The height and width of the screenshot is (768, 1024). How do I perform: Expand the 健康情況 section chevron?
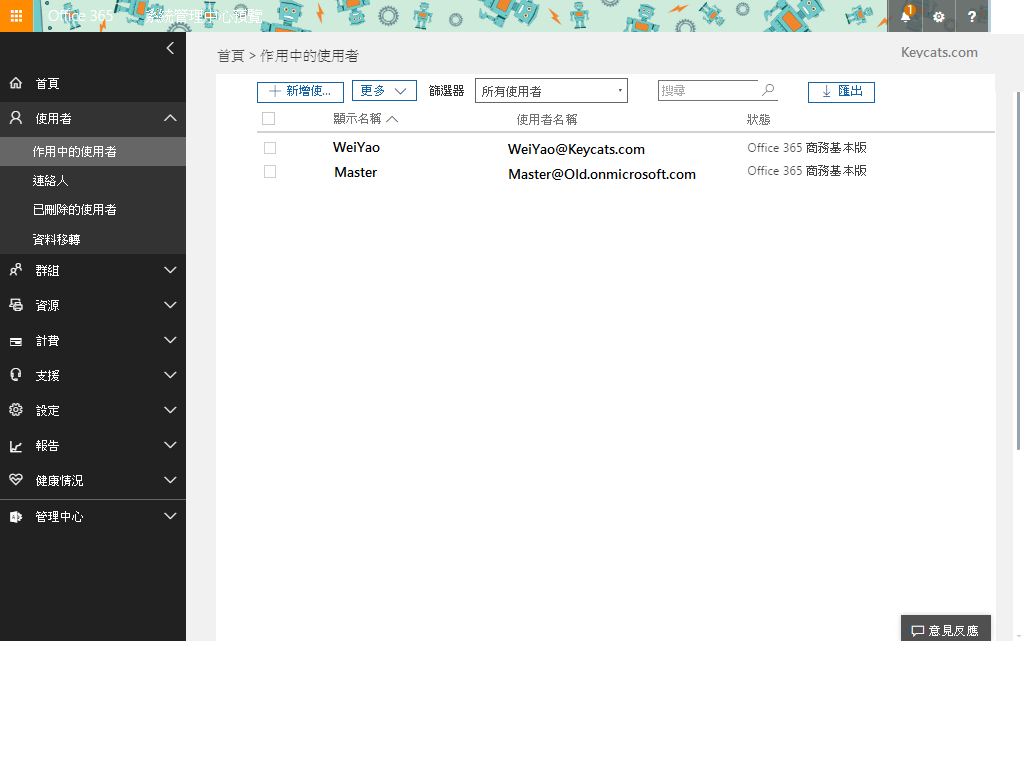[170, 480]
